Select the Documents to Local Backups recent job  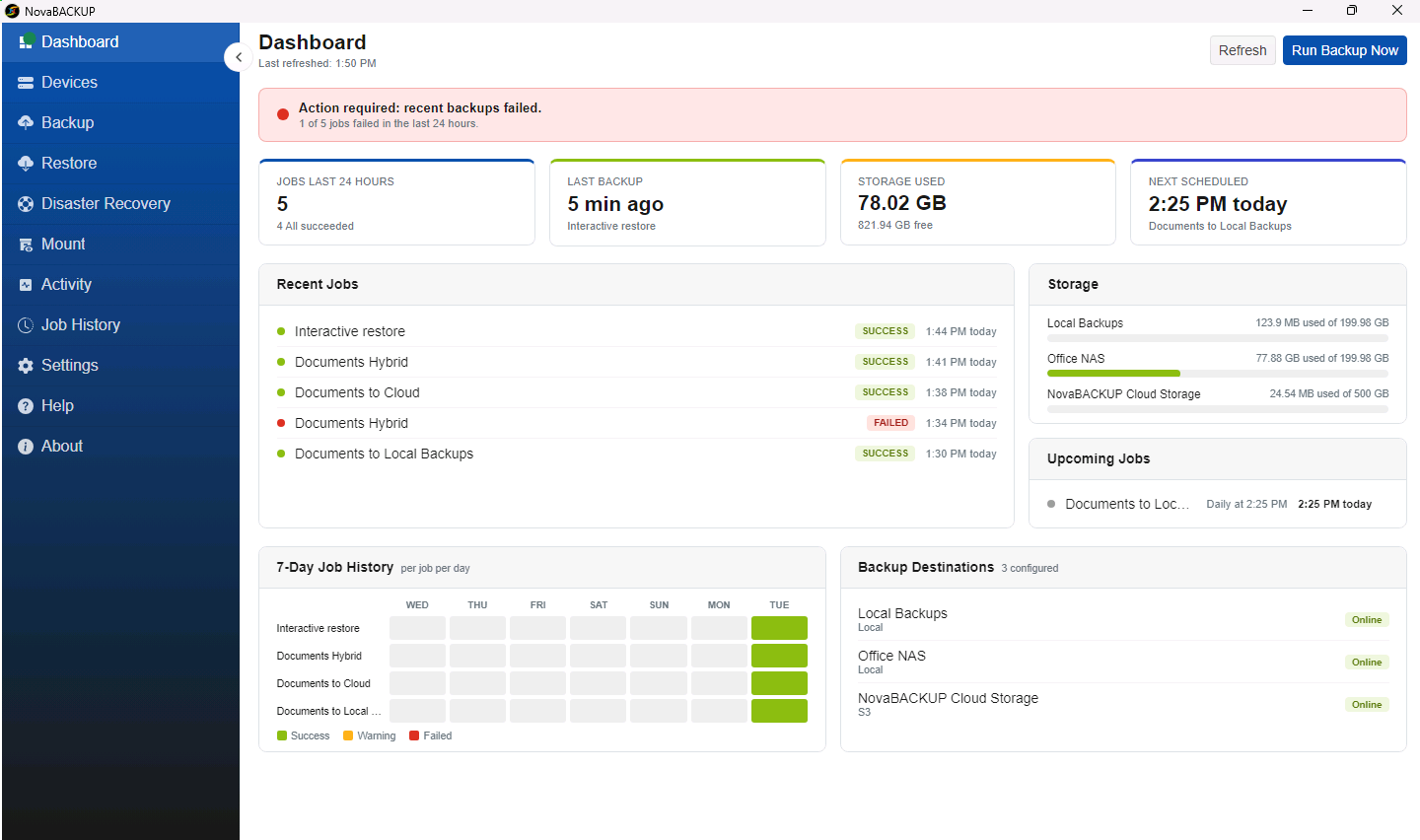coord(637,454)
